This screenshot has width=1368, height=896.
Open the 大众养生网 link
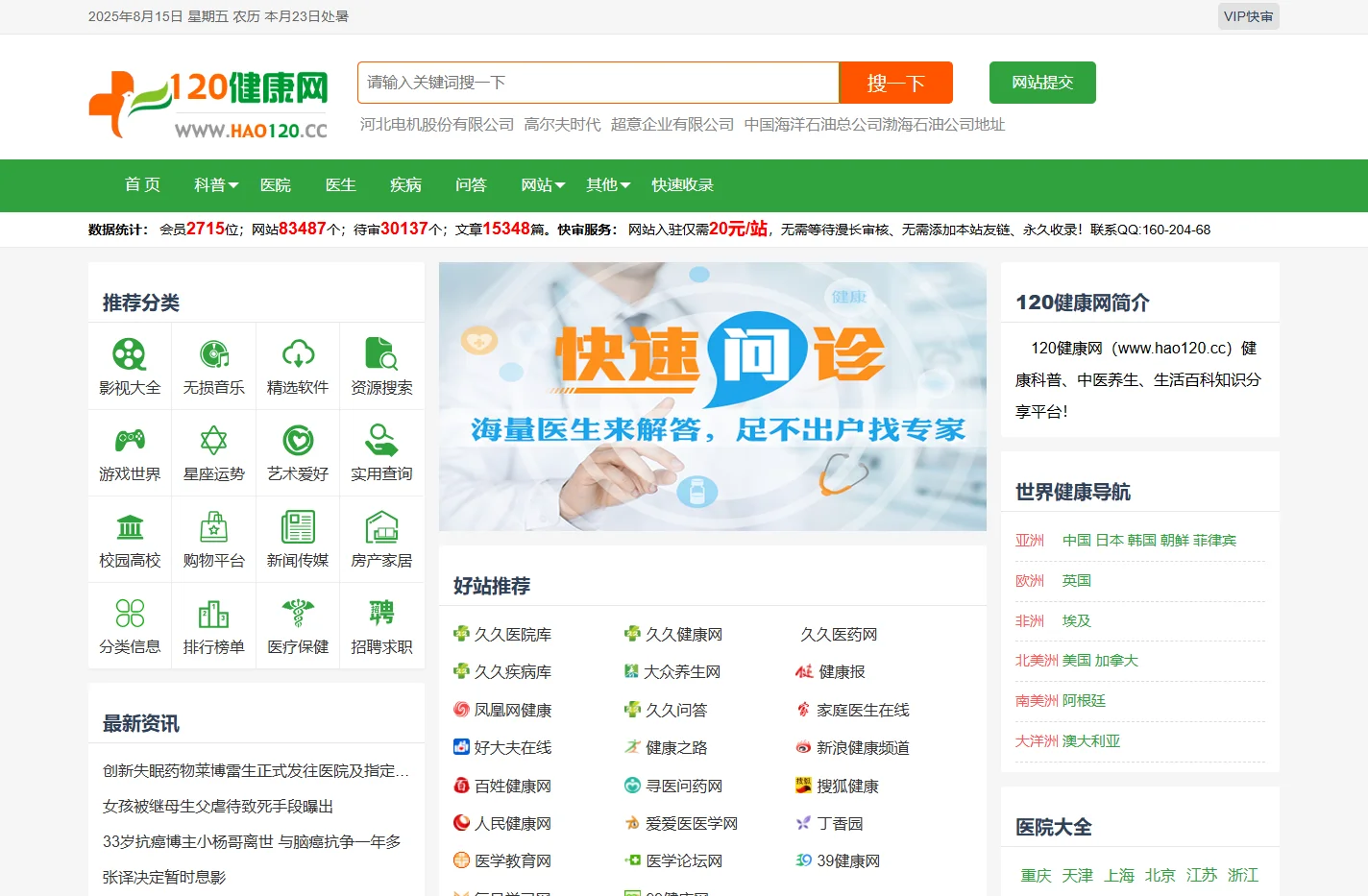coord(682,672)
